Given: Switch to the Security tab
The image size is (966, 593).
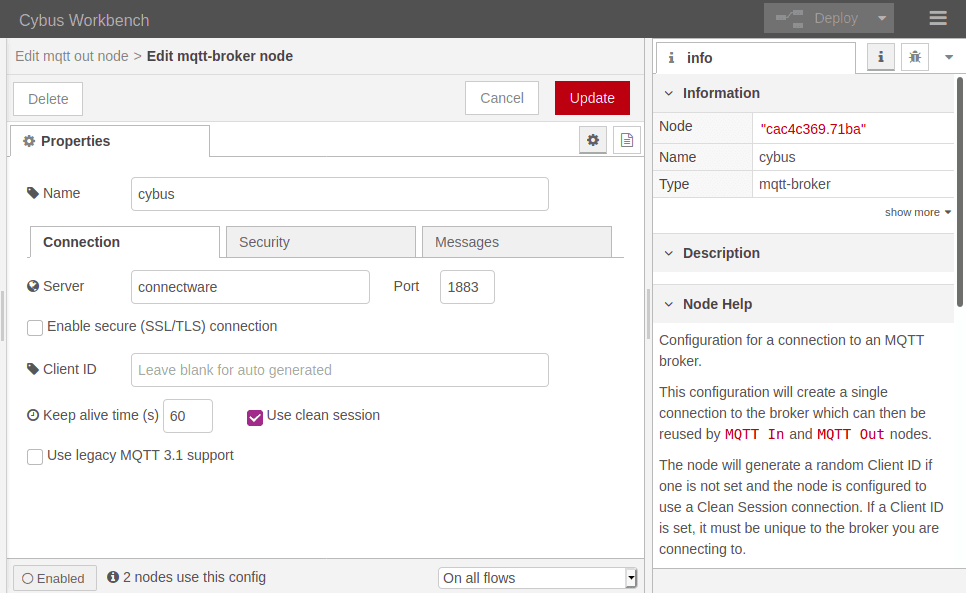Looking at the screenshot, I should click(x=320, y=242).
